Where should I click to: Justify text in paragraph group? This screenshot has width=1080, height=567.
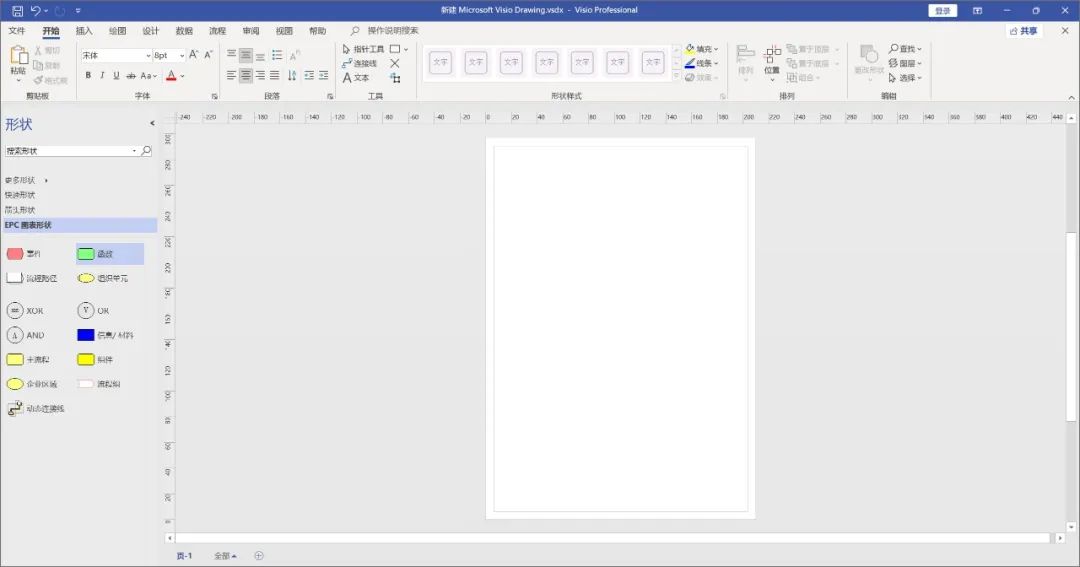coord(275,76)
